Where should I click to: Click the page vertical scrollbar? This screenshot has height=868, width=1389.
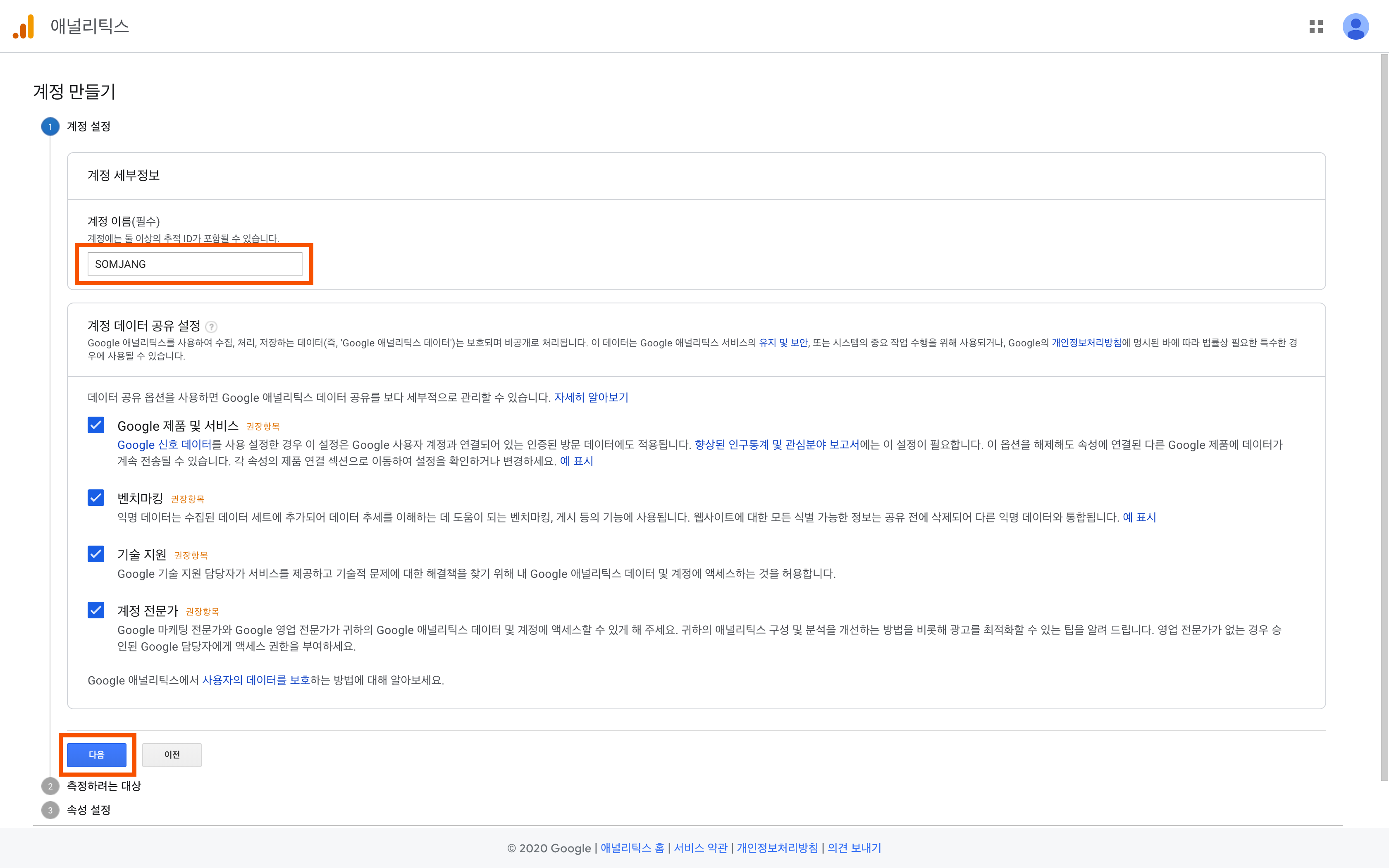pyautogui.click(x=1384, y=417)
